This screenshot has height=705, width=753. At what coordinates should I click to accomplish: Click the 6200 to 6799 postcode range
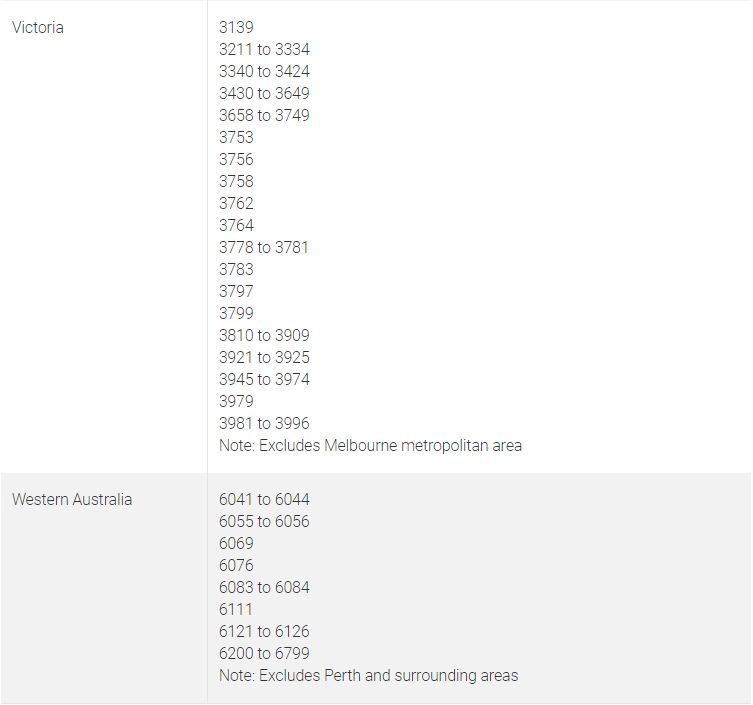click(x=264, y=653)
